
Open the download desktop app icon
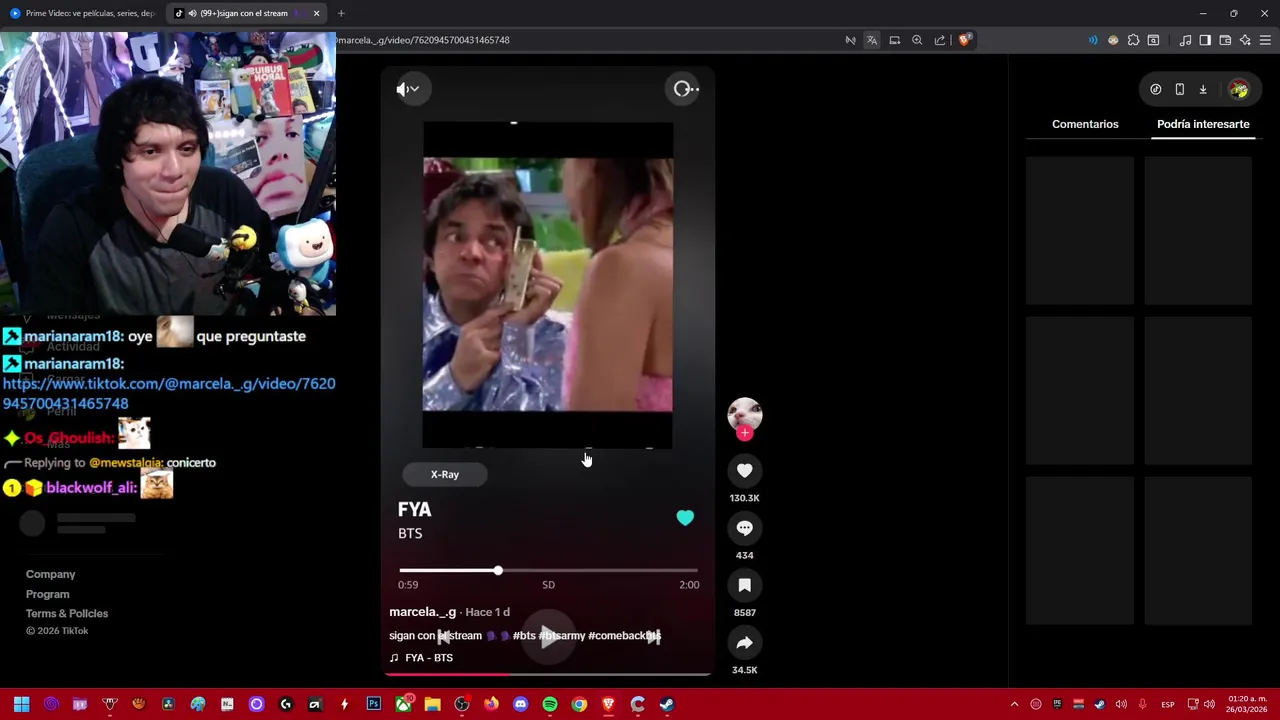coord(1203,89)
